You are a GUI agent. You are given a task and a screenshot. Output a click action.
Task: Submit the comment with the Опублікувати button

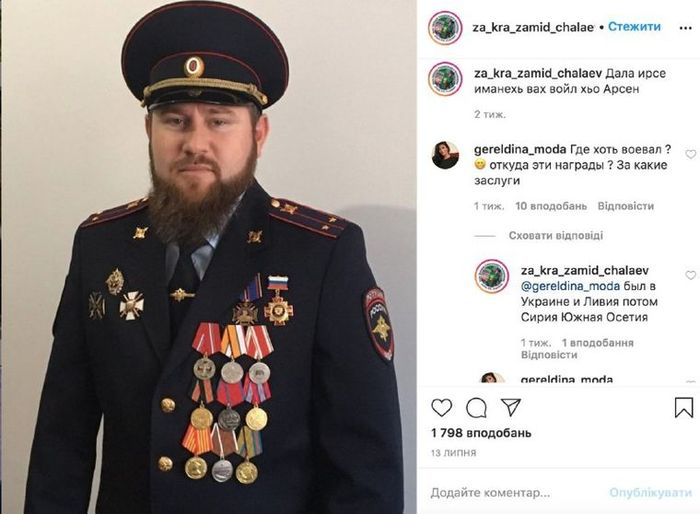(x=650, y=493)
